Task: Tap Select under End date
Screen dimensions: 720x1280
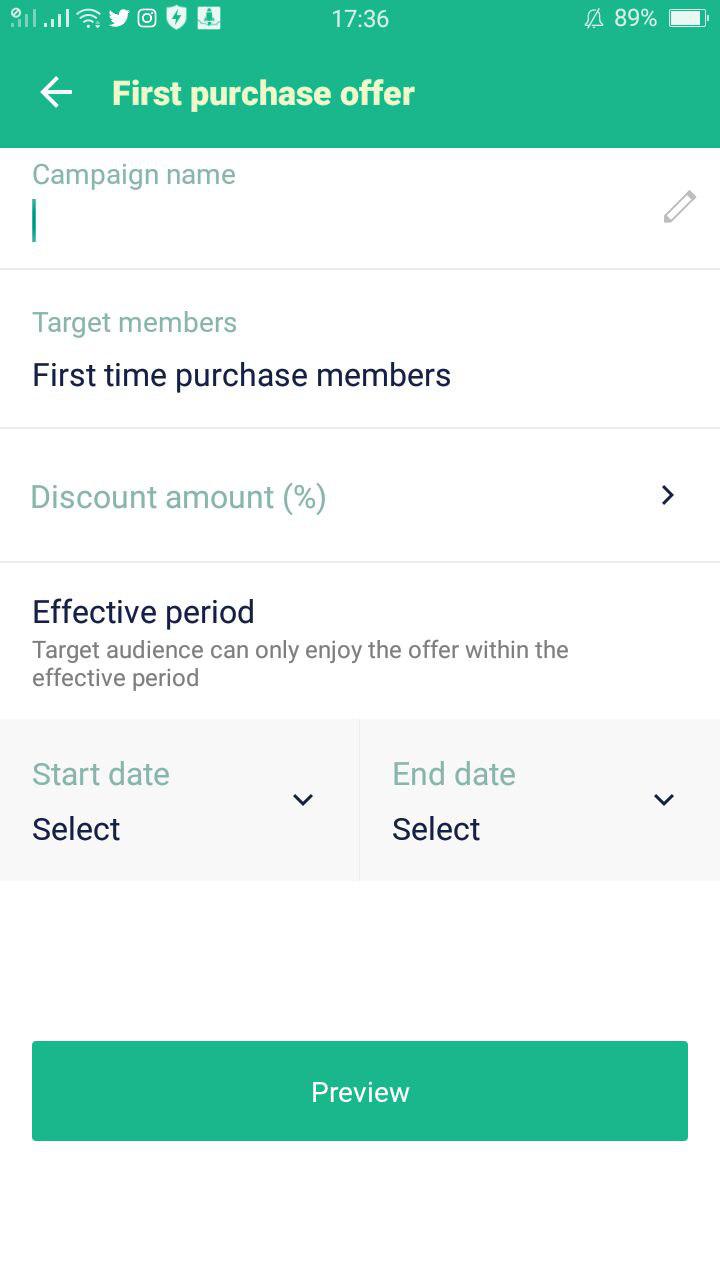Action: pyautogui.click(x=436, y=829)
